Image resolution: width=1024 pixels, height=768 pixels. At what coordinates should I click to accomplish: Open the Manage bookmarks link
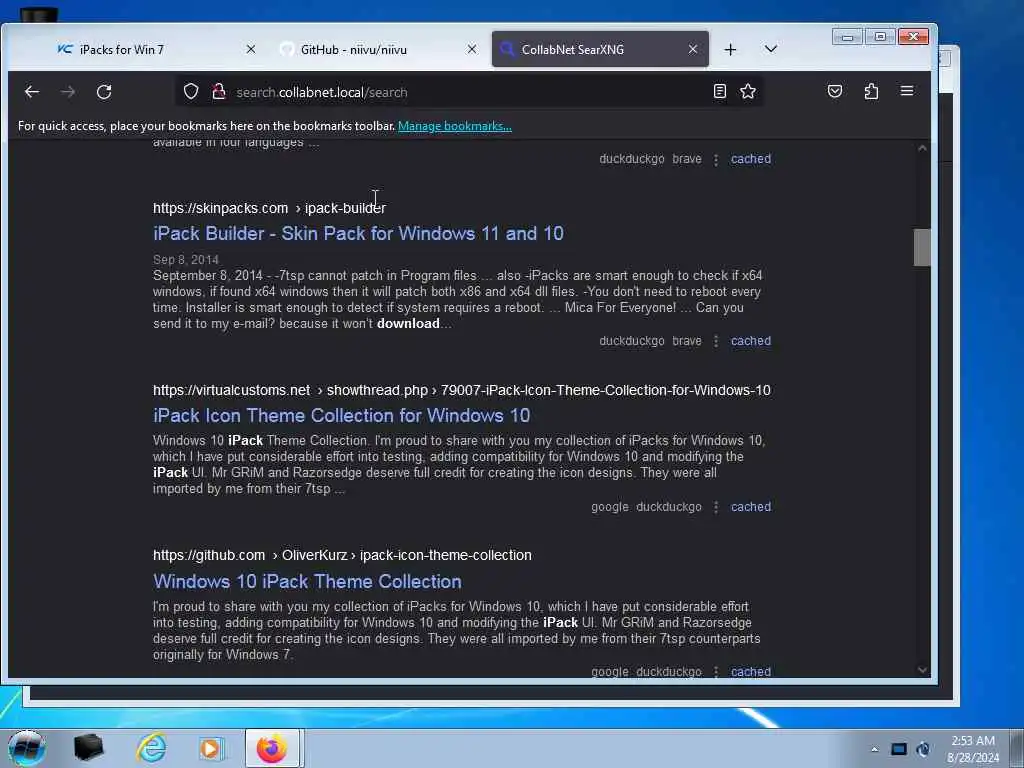click(x=455, y=126)
